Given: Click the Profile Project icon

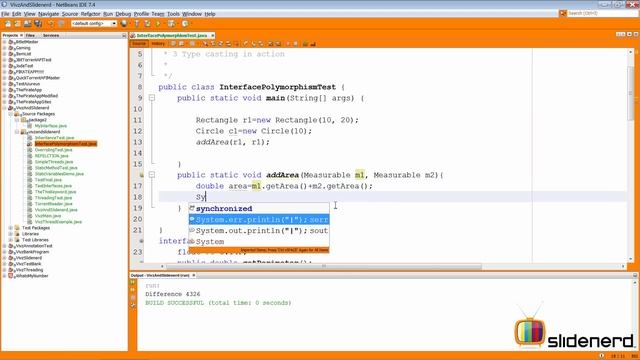Looking at the screenshot, I should (185, 24).
